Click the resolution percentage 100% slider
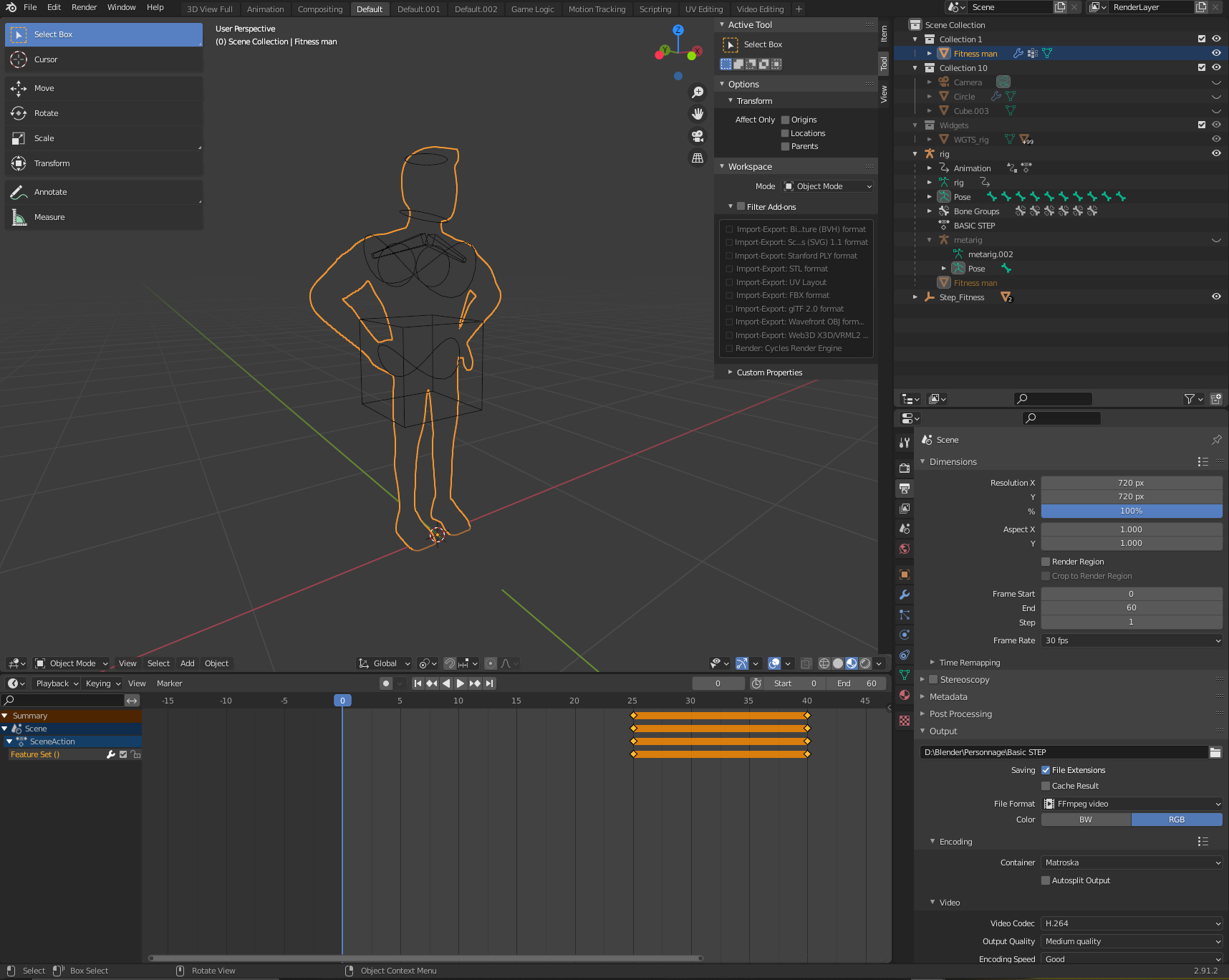The width and height of the screenshot is (1229, 980). tap(1132, 511)
